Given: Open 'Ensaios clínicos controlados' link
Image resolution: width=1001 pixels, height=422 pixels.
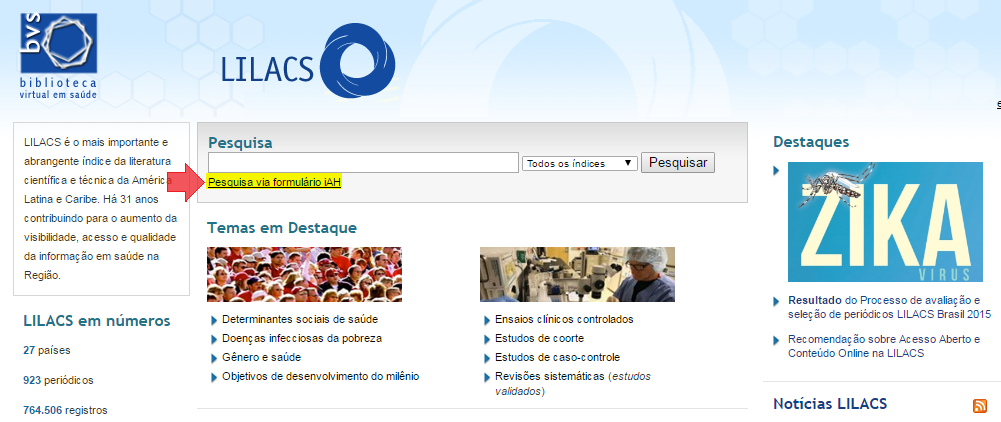Looking at the screenshot, I should pos(564,319).
